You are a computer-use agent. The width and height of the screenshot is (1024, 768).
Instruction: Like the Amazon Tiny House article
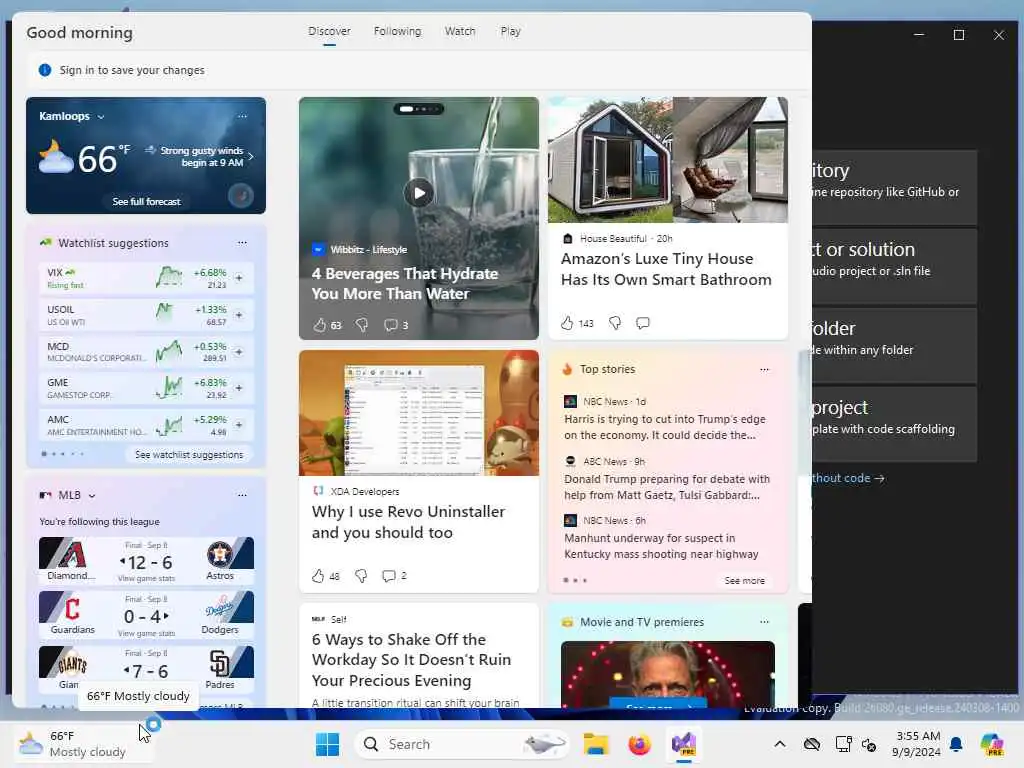click(567, 323)
